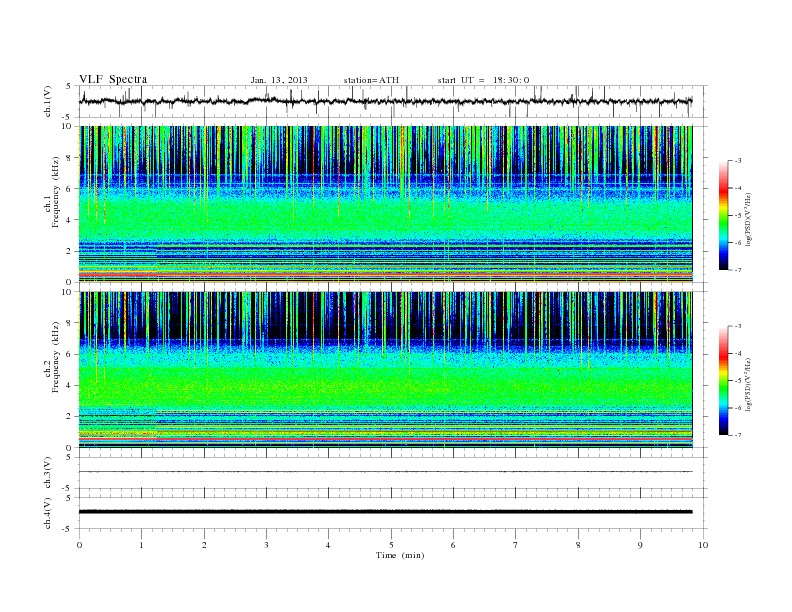
Task: Click the ch.1 "Frequency (kHz)" axis label
Action: 55,192
